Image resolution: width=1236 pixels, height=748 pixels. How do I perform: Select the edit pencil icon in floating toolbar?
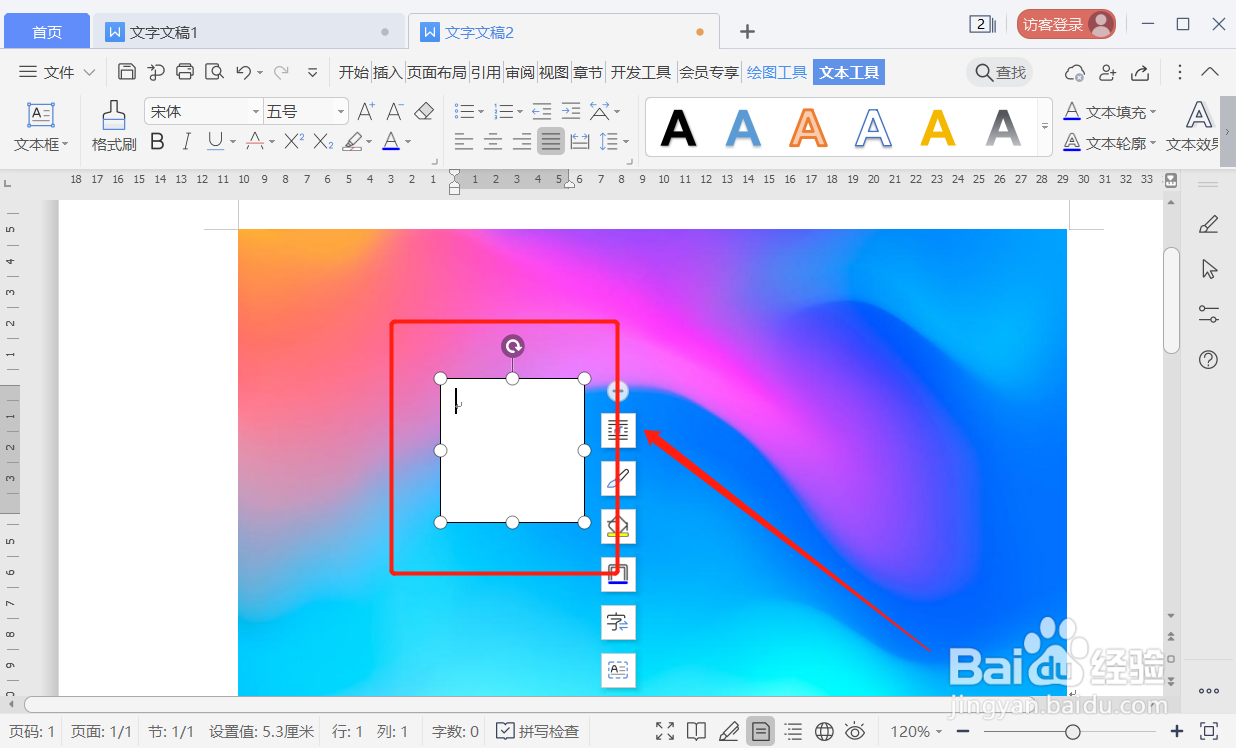pyautogui.click(x=617, y=478)
